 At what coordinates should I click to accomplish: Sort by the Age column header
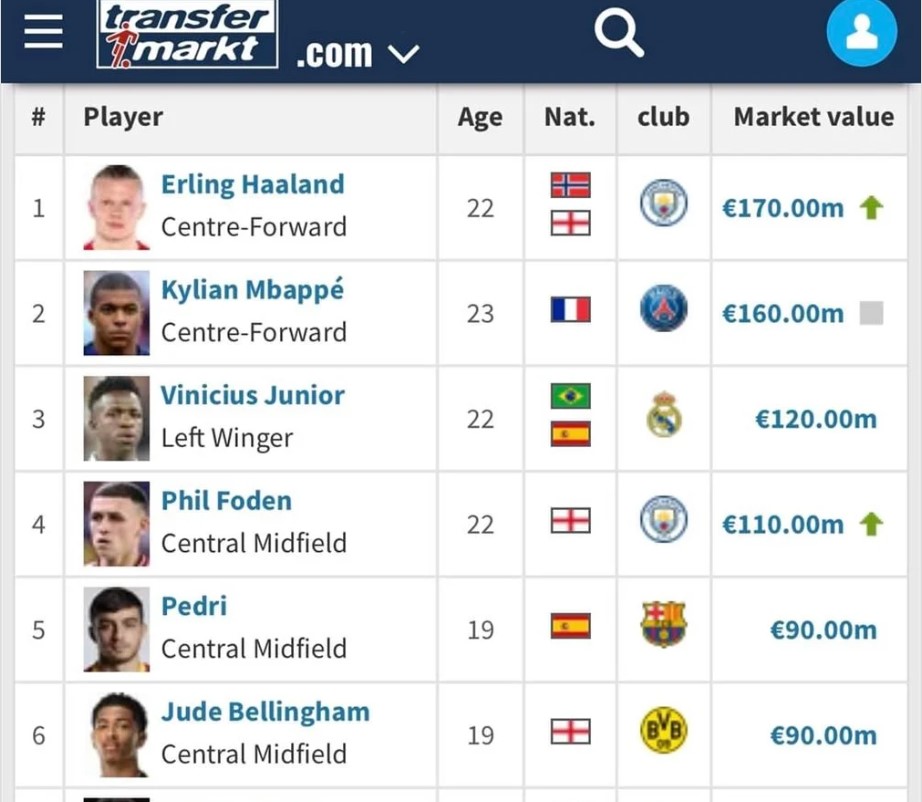480,118
